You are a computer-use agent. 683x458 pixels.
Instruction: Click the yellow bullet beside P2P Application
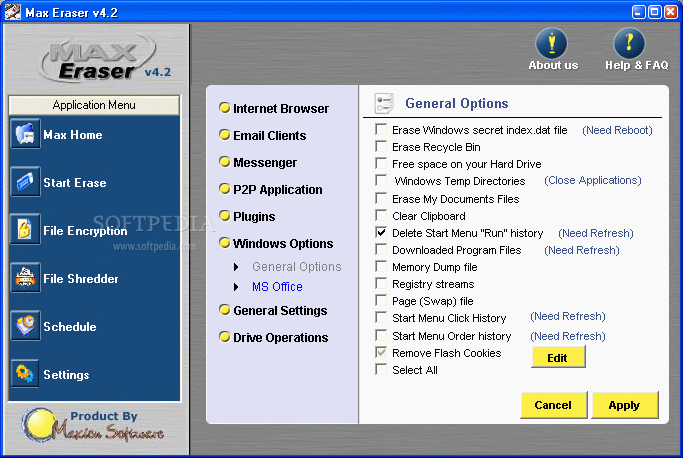(x=224, y=189)
